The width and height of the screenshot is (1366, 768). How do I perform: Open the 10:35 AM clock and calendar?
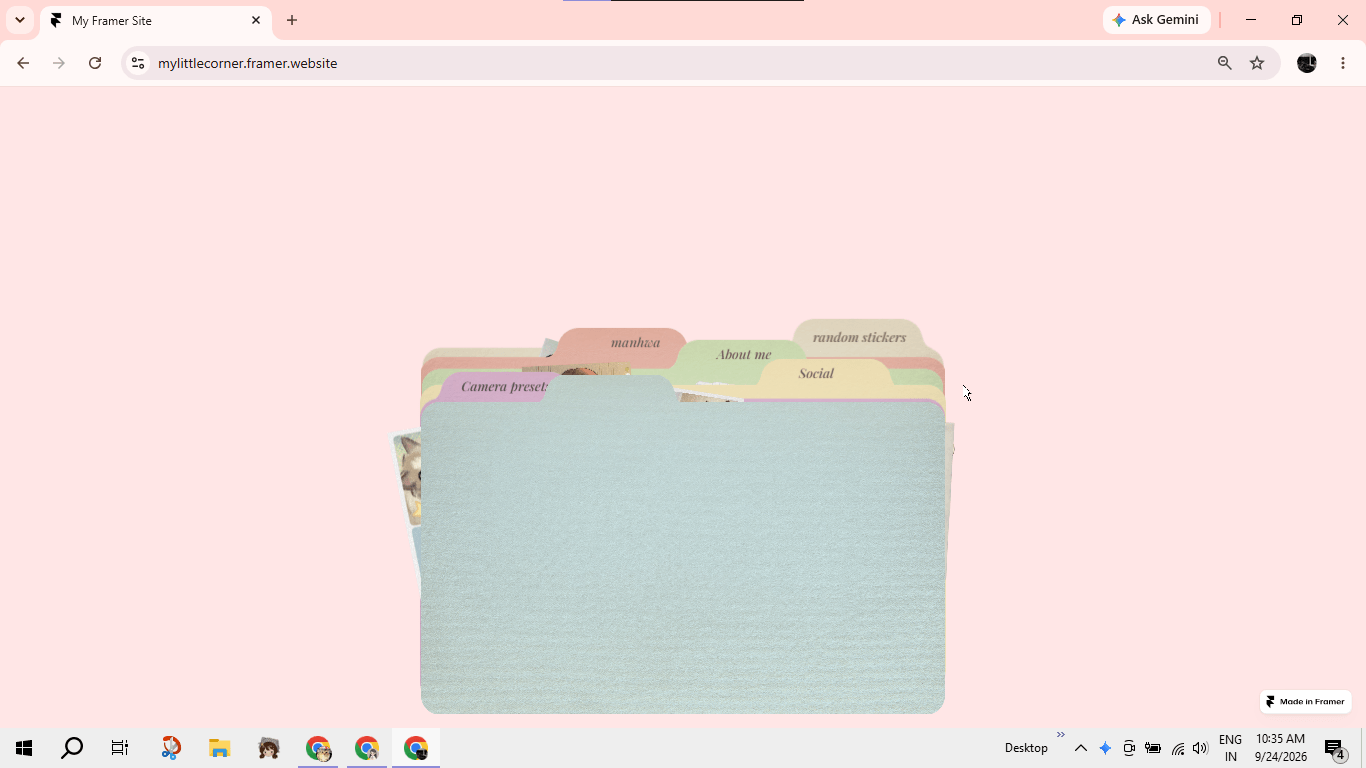(x=1280, y=748)
